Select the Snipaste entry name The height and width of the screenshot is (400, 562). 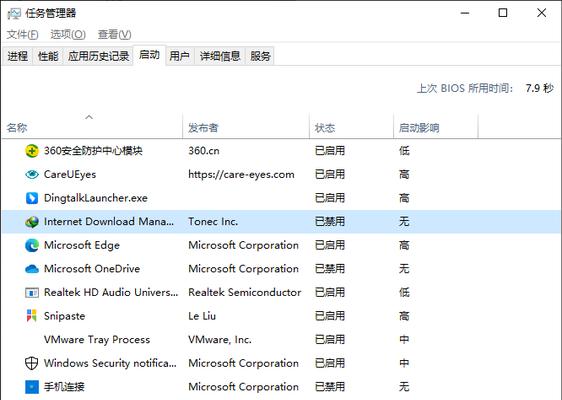tap(65, 316)
